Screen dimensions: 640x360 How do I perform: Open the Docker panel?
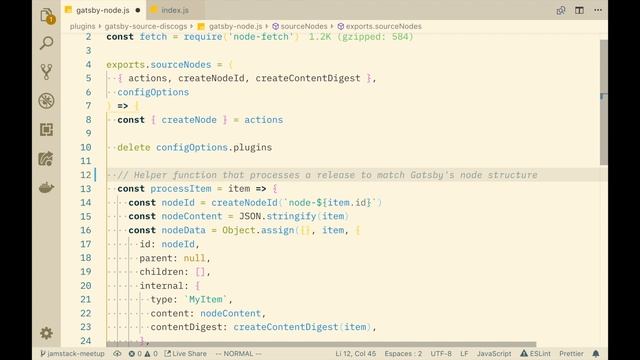tap(47, 188)
